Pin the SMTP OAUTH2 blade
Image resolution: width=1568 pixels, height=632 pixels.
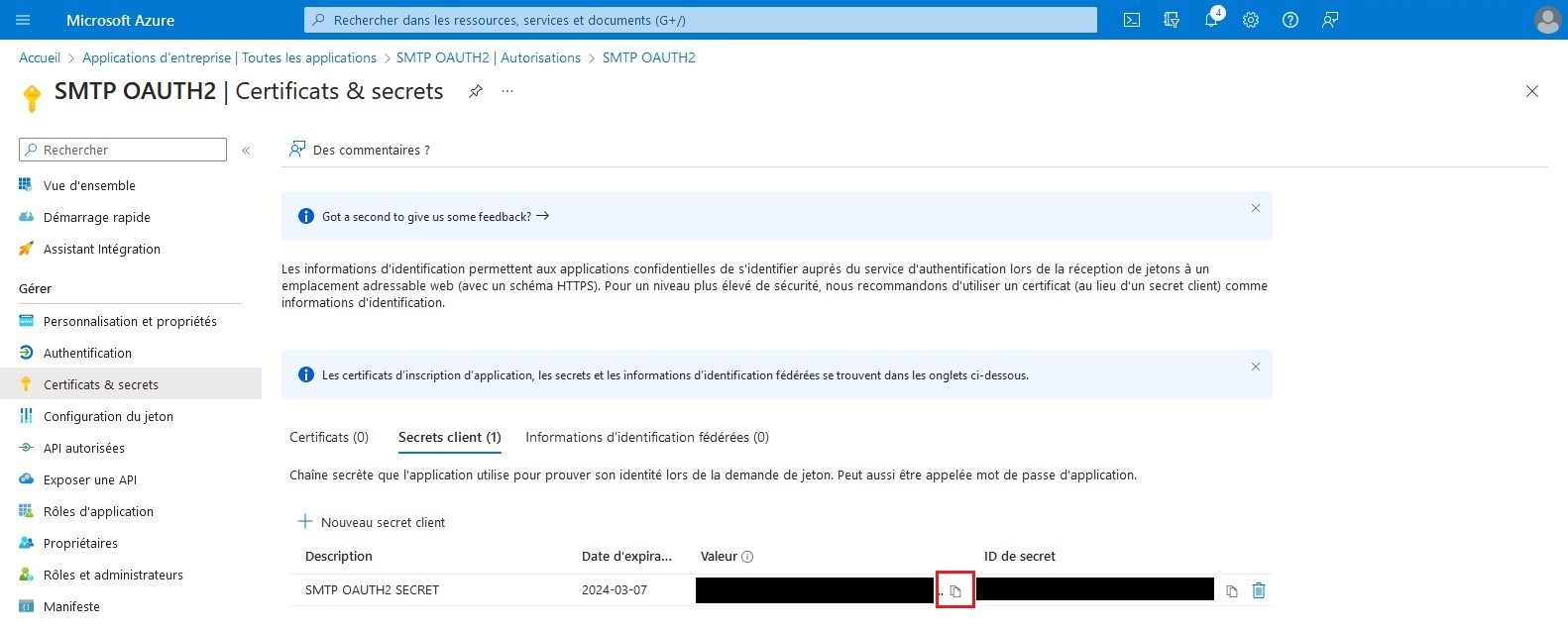pyautogui.click(x=476, y=91)
